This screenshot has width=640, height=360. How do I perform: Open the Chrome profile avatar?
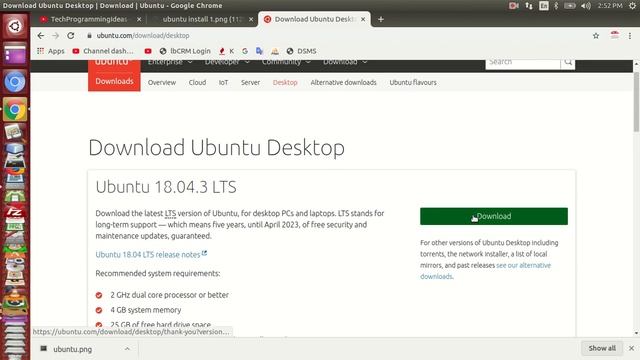click(615, 35)
